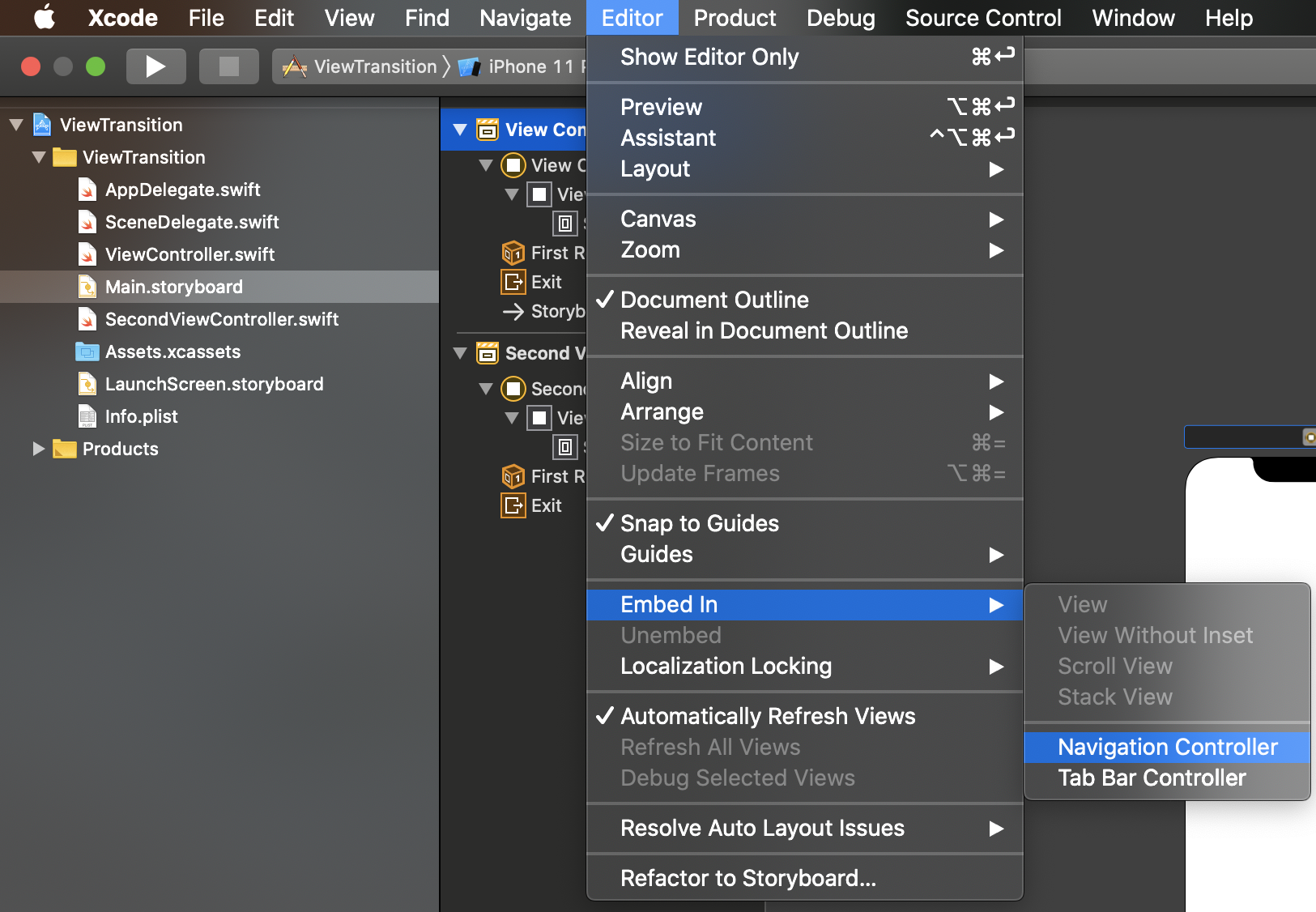Select Preview in Editor menu
Image resolution: width=1316 pixels, height=912 pixels.
pyautogui.click(x=805, y=107)
